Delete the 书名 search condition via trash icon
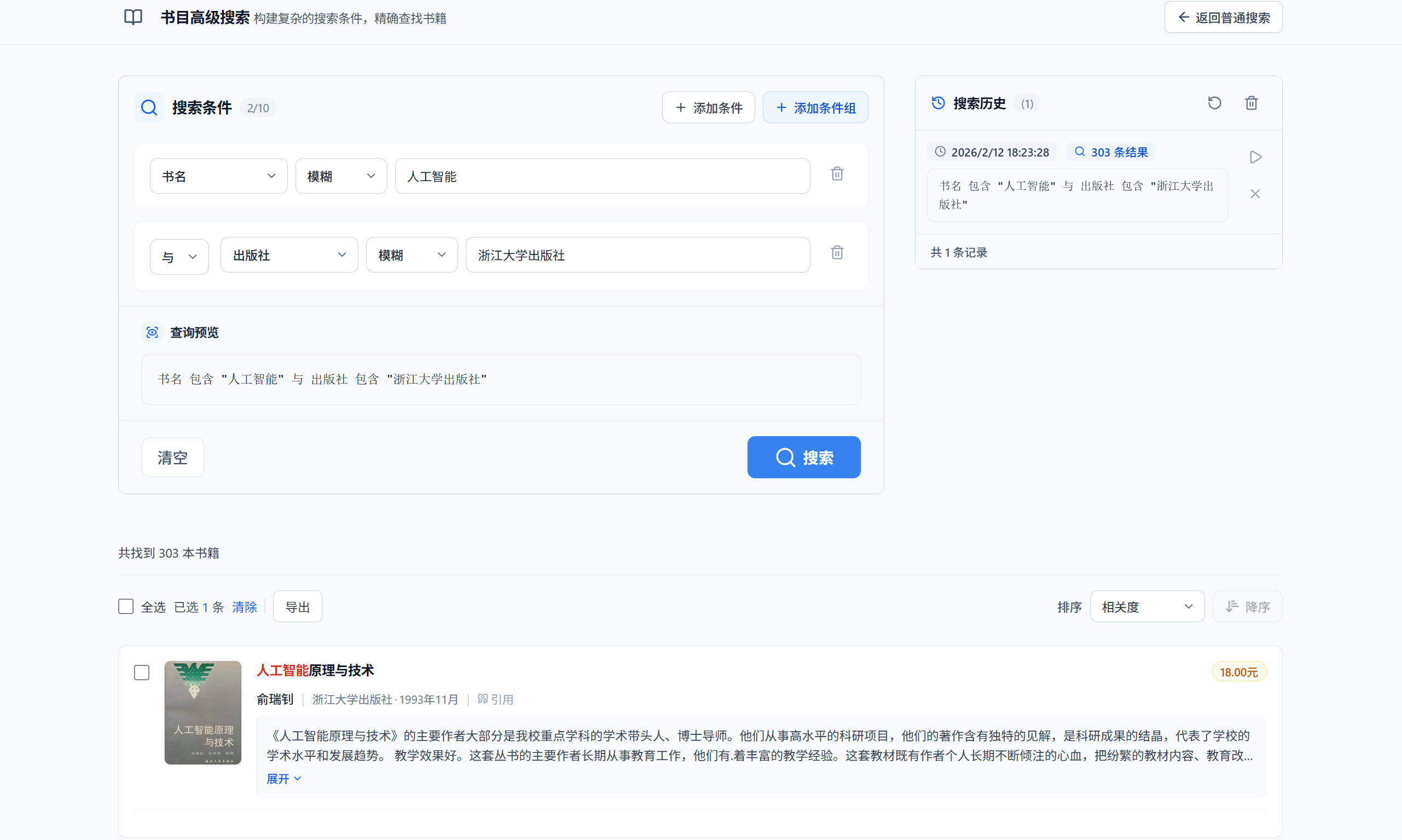 pyautogui.click(x=837, y=174)
